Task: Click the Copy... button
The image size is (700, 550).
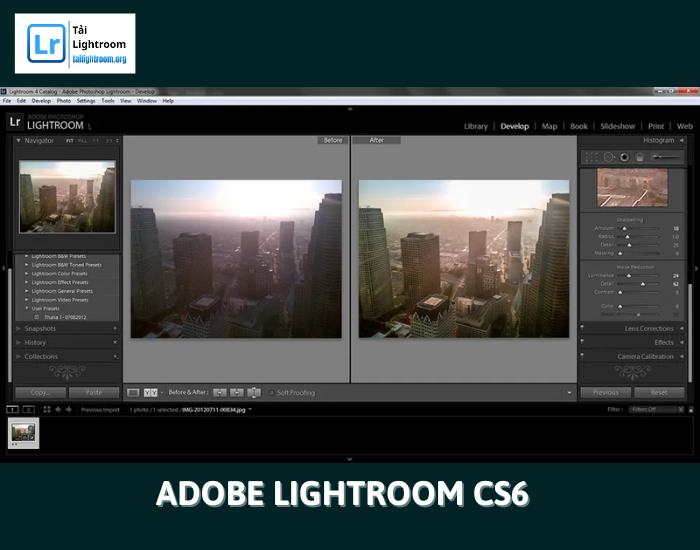Action: [x=40, y=393]
